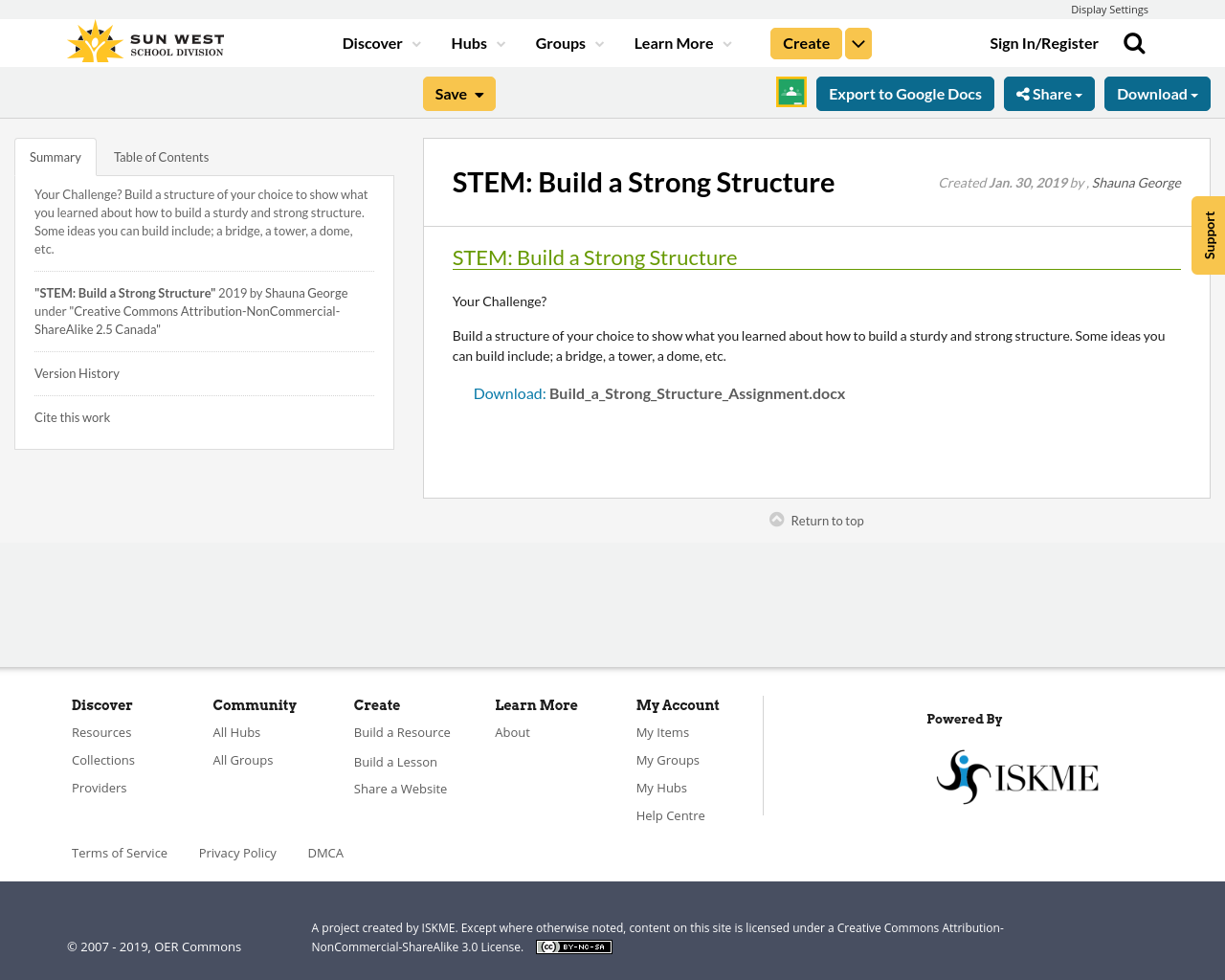Open the Create menu chevron dropdown
This screenshot has width=1225, height=980.
[857, 42]
